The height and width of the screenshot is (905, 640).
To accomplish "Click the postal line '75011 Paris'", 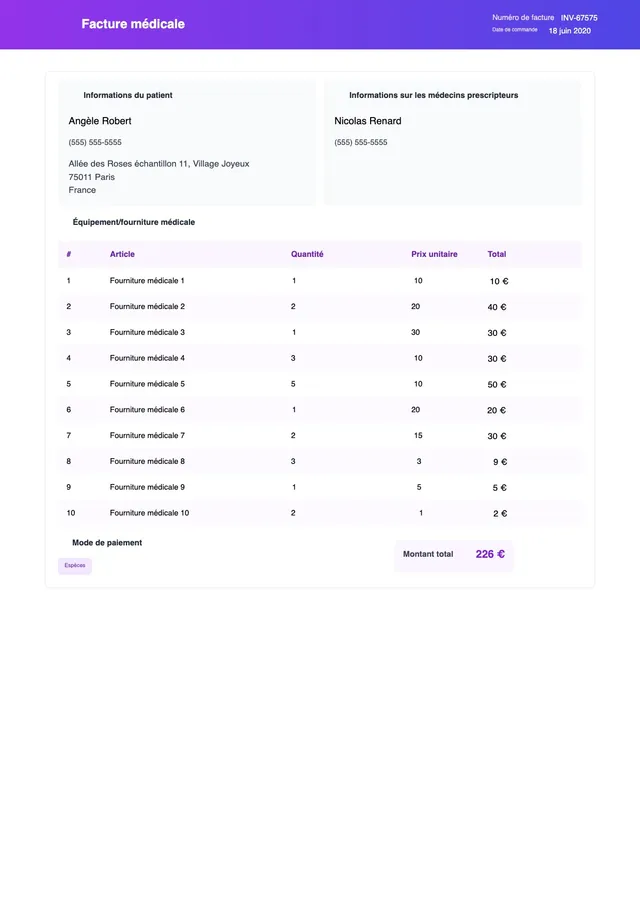I will 92,177.
